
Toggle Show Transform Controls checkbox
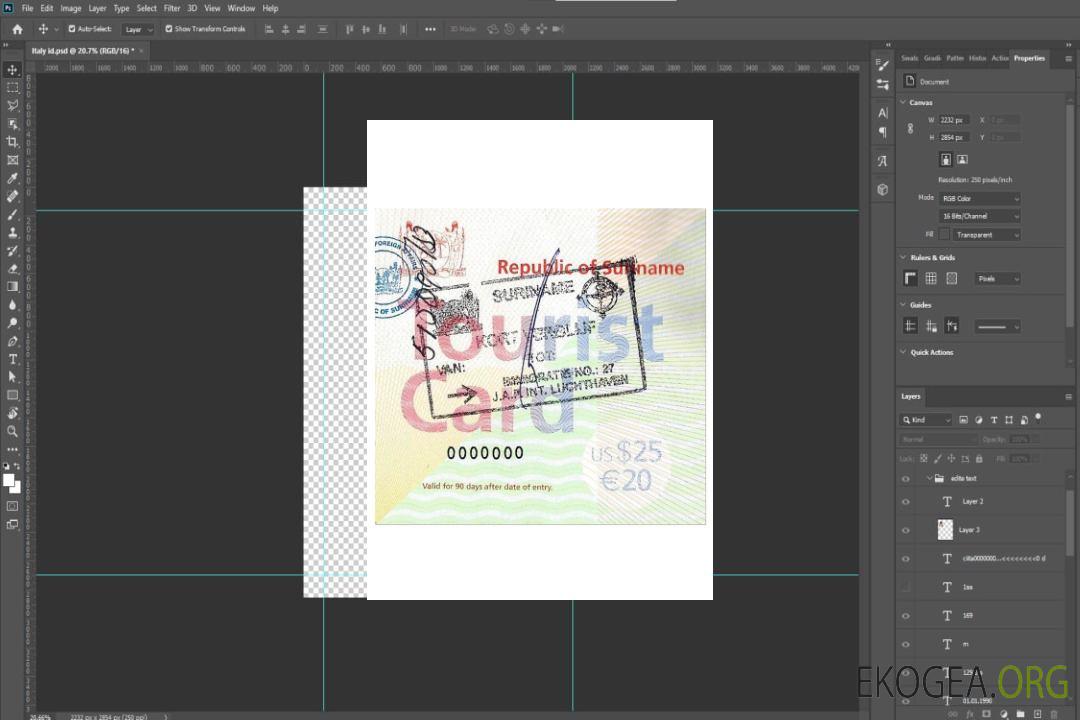[169, 29]
